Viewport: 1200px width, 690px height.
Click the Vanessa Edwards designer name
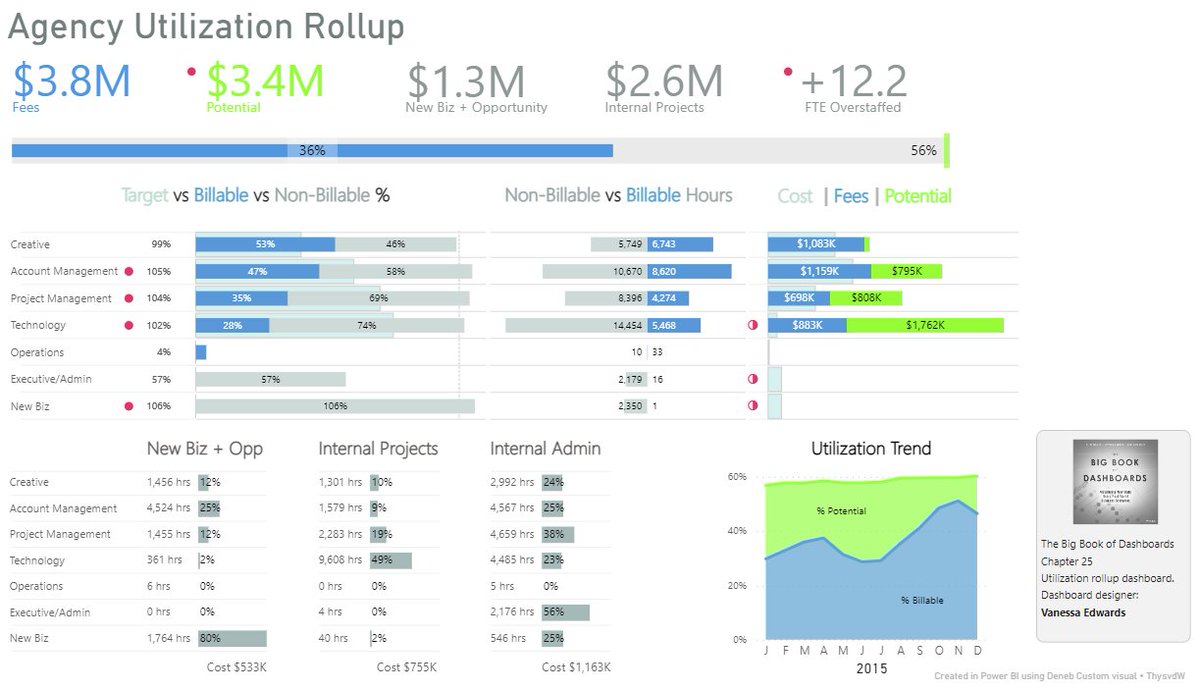pos(1083,612)
